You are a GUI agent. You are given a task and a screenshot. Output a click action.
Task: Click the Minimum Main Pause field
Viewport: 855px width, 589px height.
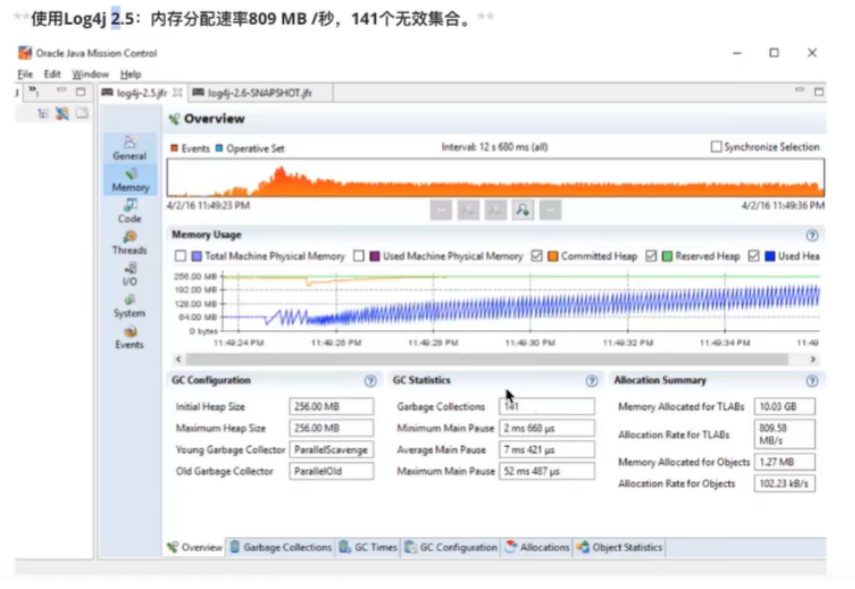tap(547, 428)
